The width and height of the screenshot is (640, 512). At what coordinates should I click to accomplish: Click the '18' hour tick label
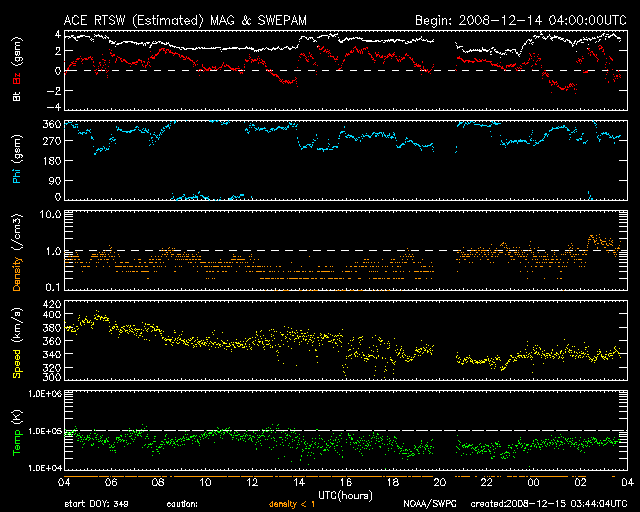393,483
